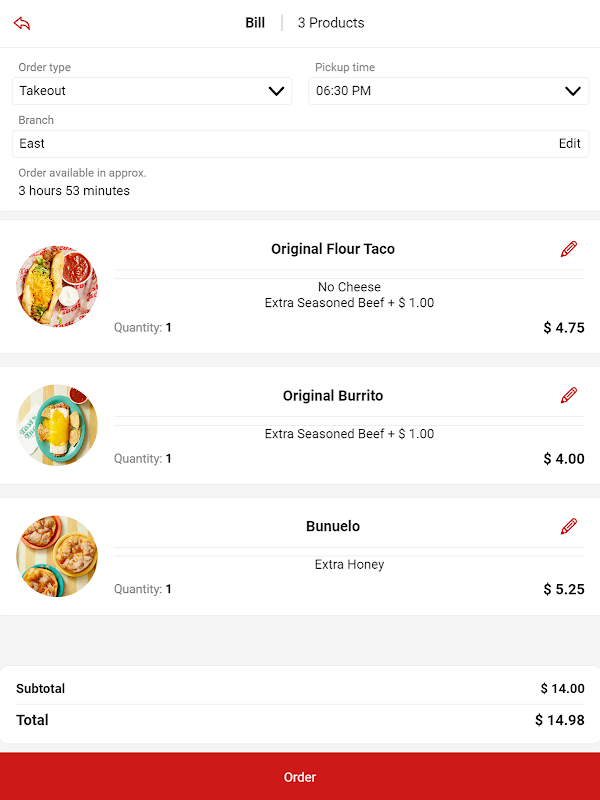Tap the Original Burrito photo
Image resolution: width=600 pixels, height=800 pixels.
pos(57,425)
